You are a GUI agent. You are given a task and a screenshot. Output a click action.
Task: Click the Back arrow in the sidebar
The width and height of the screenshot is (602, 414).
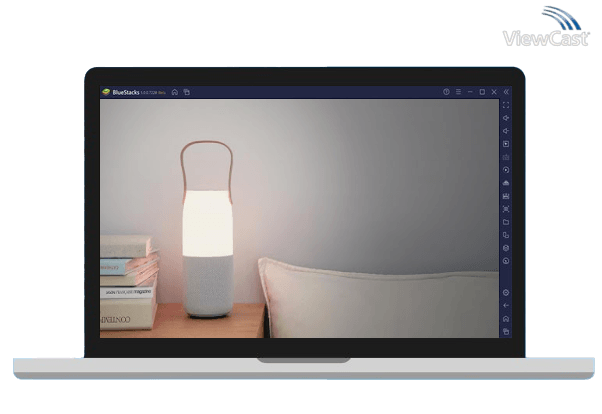point(506,306)
